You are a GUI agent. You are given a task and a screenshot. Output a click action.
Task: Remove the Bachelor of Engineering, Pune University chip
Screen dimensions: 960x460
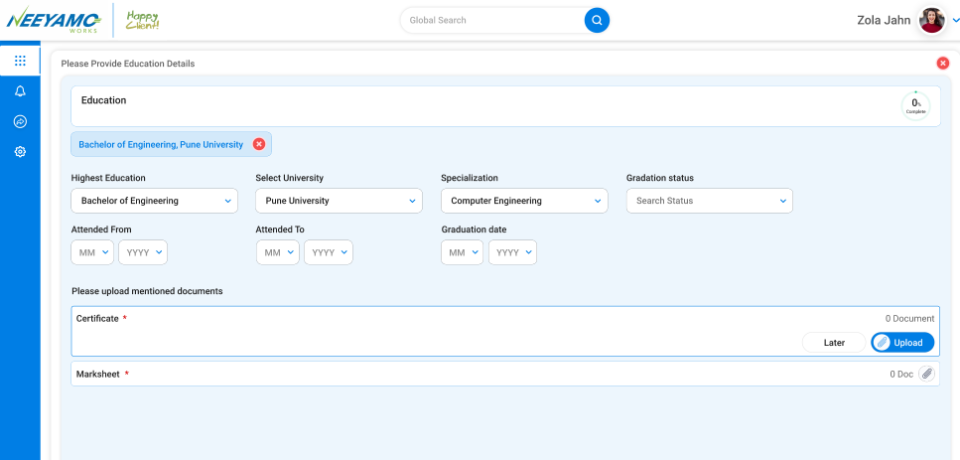click(x=259, y=145)
